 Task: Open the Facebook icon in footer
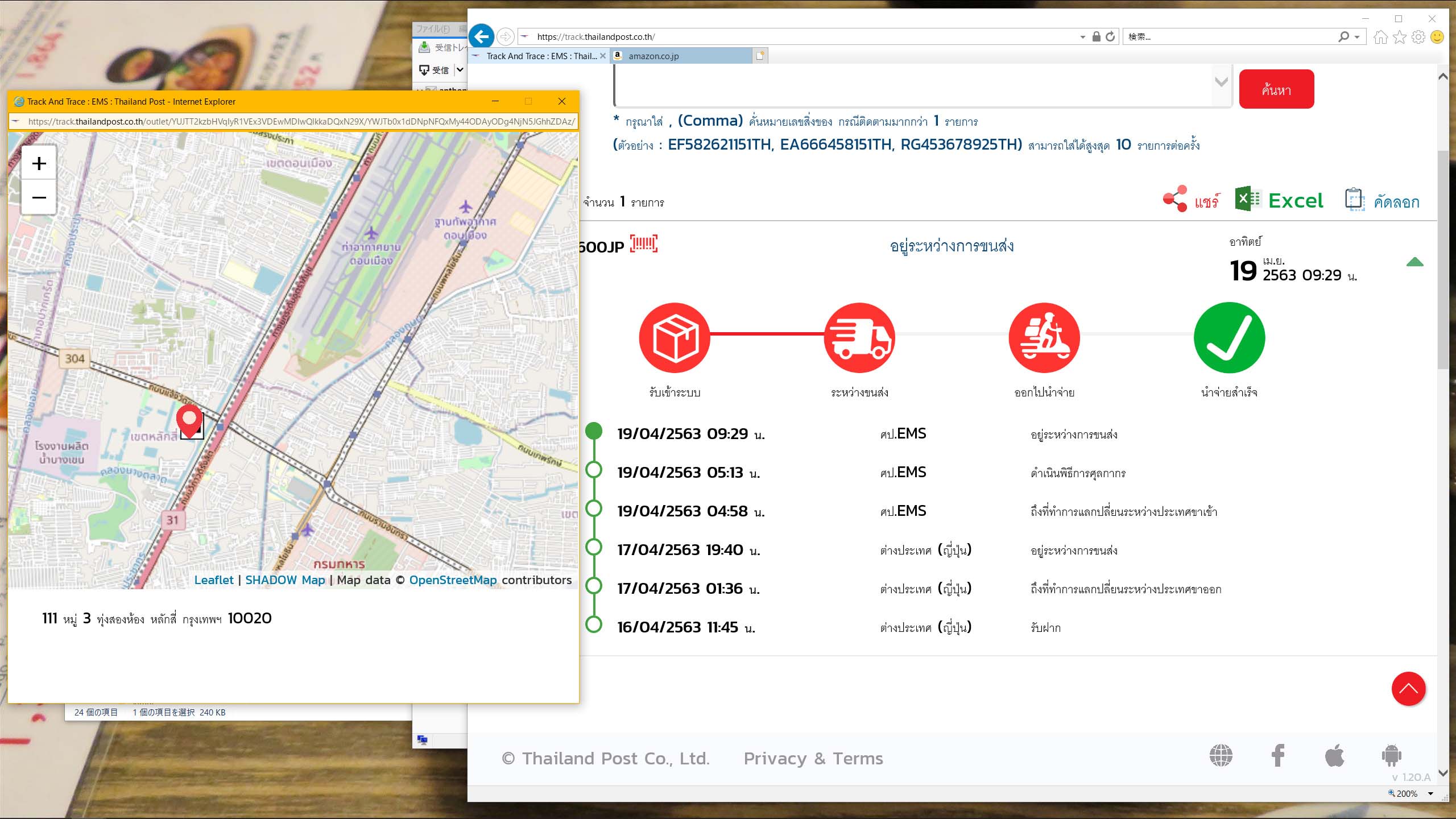(x=1278, y=755)
